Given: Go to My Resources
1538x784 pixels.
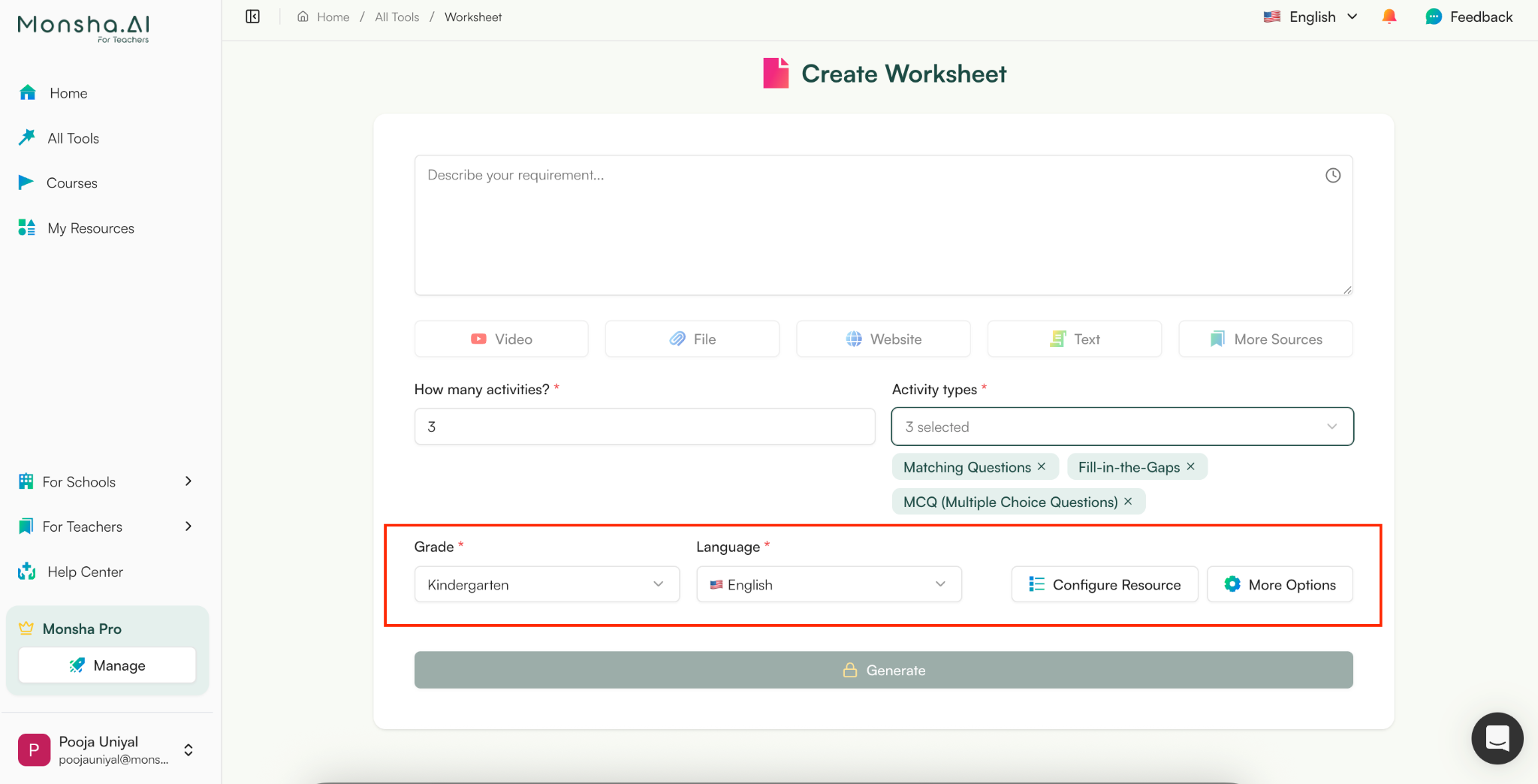Looking at the screenshot, I should click(90, 228).
